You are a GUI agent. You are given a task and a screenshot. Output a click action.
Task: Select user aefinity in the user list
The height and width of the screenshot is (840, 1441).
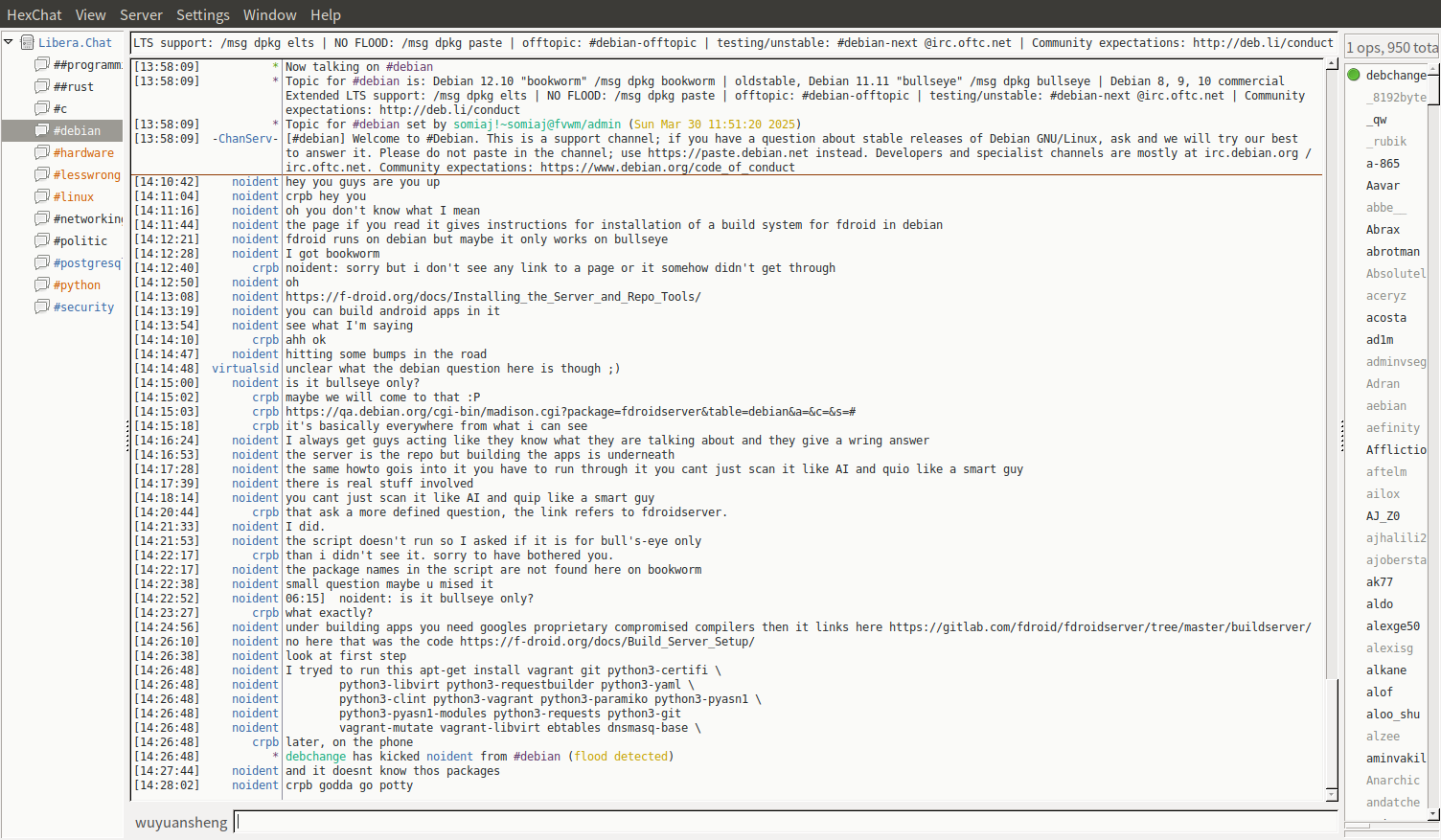point(1393,428)
